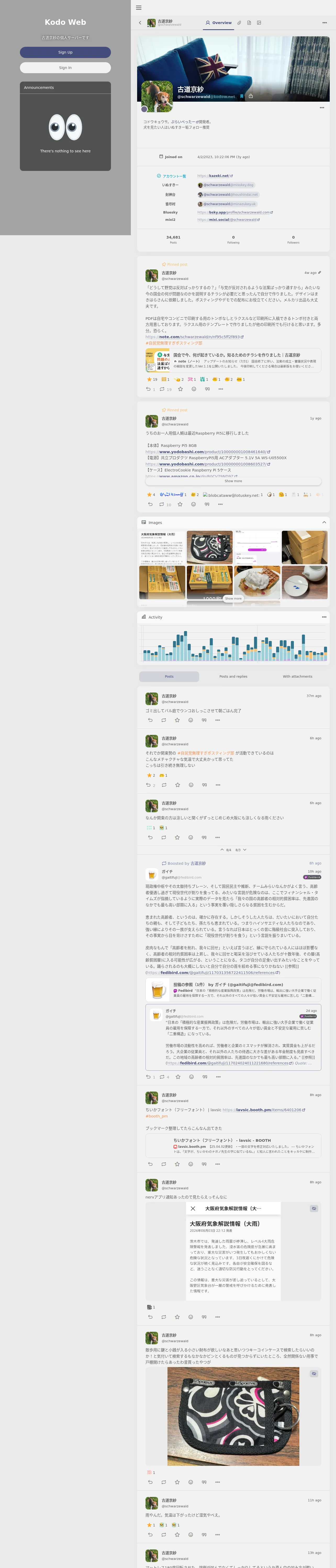This screenshot has height=1568, width=336.
Task: Open the lavsic.booth.pm item link
Action: coord(264,1110)
